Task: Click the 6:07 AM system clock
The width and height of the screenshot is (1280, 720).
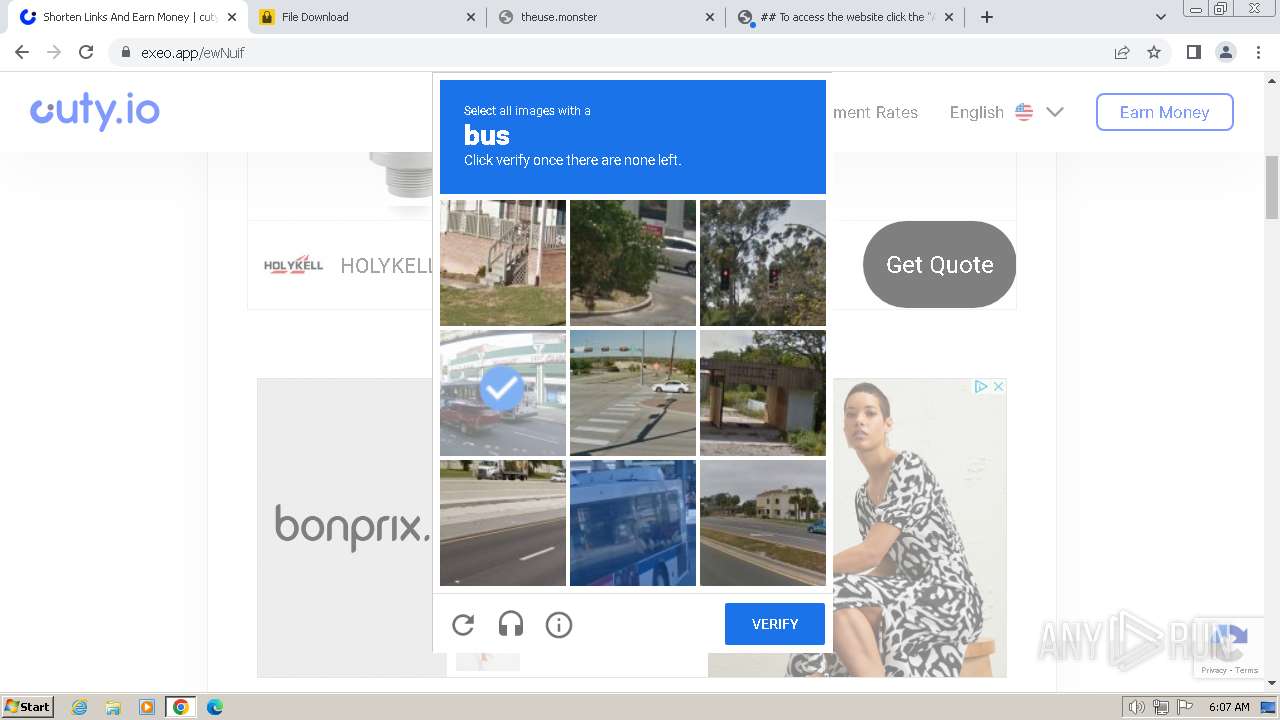Action: click(x=1229, y=707)
